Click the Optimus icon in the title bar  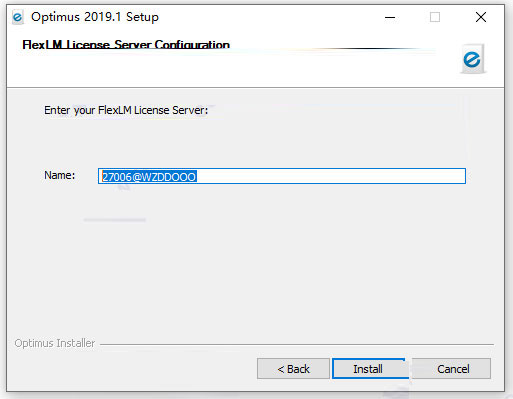(x=18, y=17)
